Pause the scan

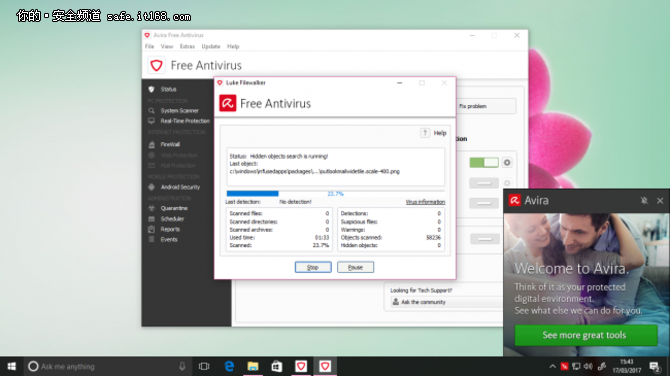pos(355,267)
